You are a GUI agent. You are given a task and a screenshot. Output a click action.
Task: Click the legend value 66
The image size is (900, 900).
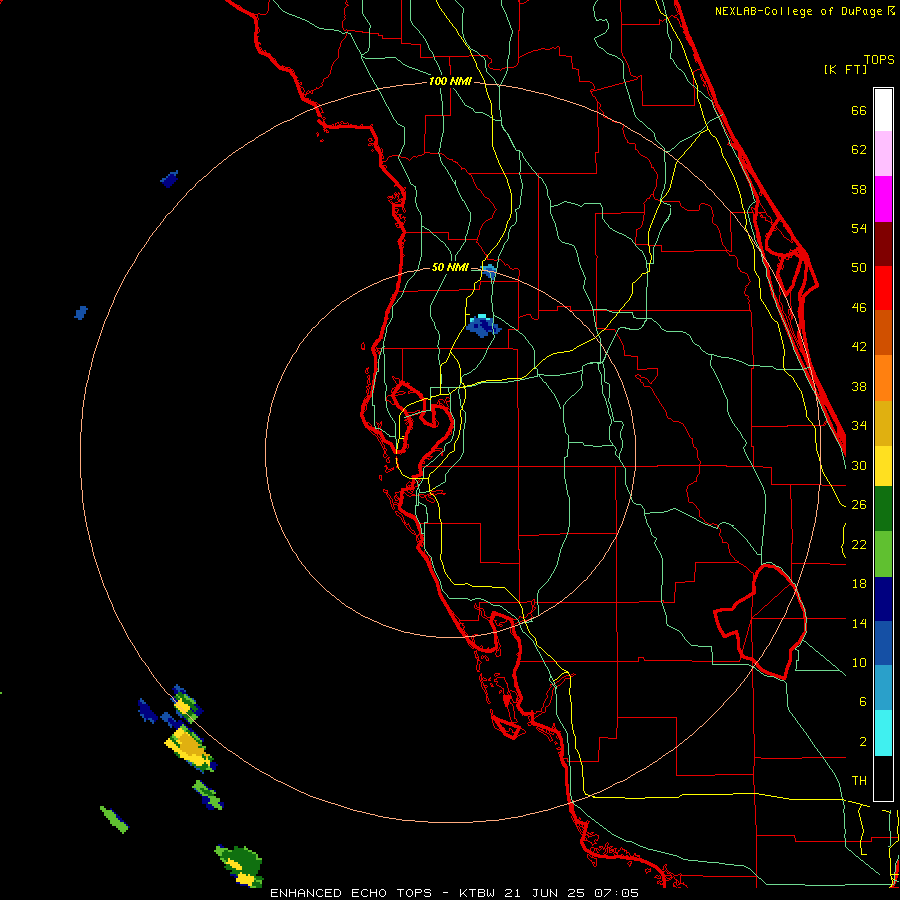(x=859, y=111)
